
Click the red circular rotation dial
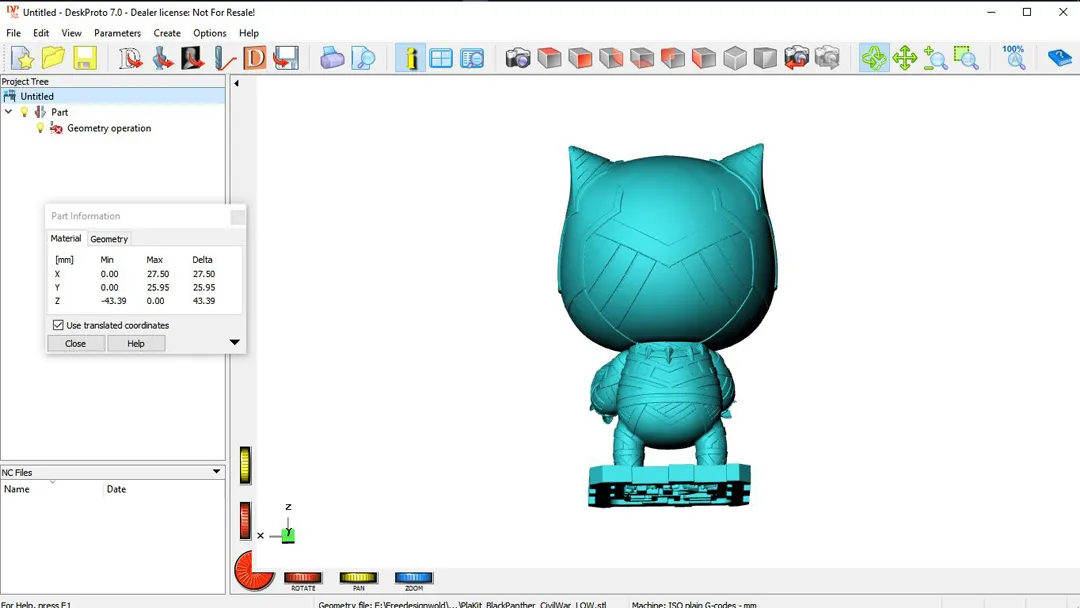coord(253,571)
